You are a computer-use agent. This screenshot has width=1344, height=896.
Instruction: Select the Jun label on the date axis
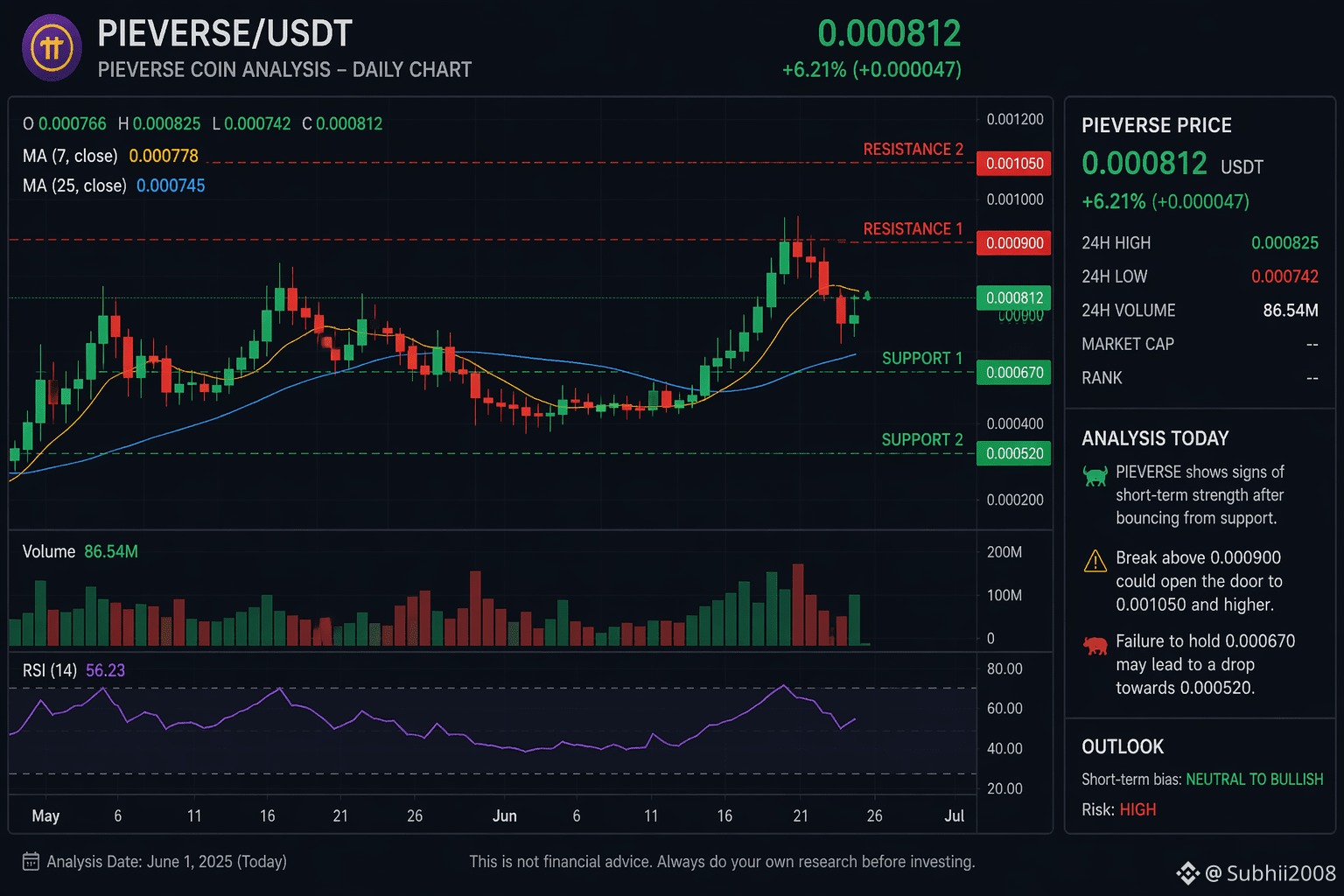point(505,816)
